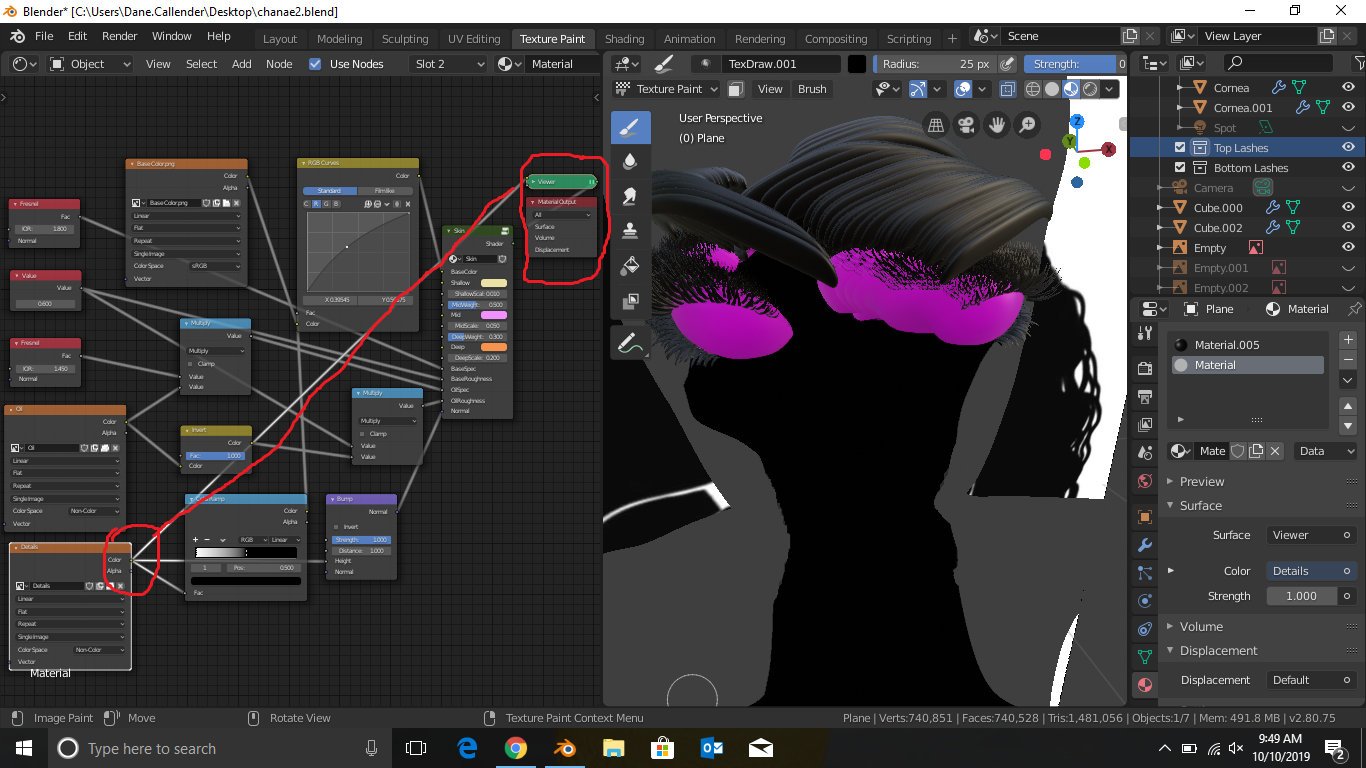Switch to solid viewport shading

1052,89
